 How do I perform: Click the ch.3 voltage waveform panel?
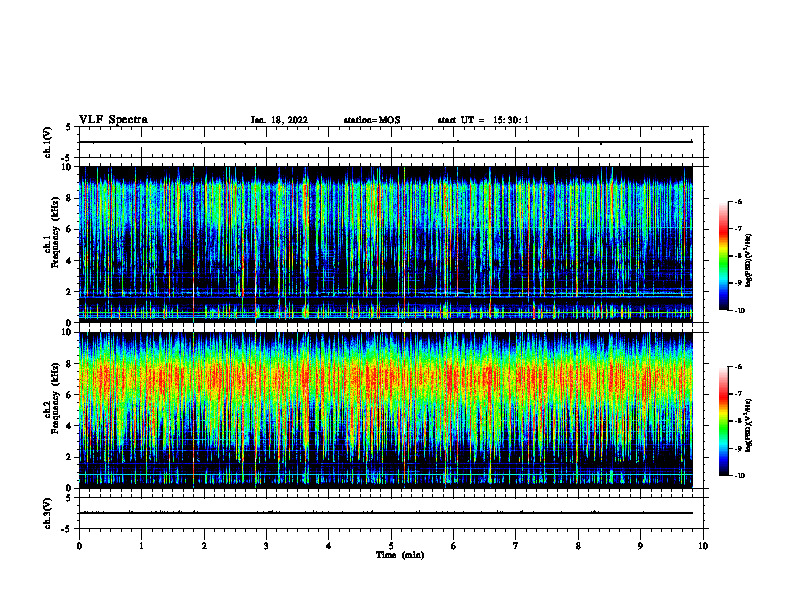391,513
